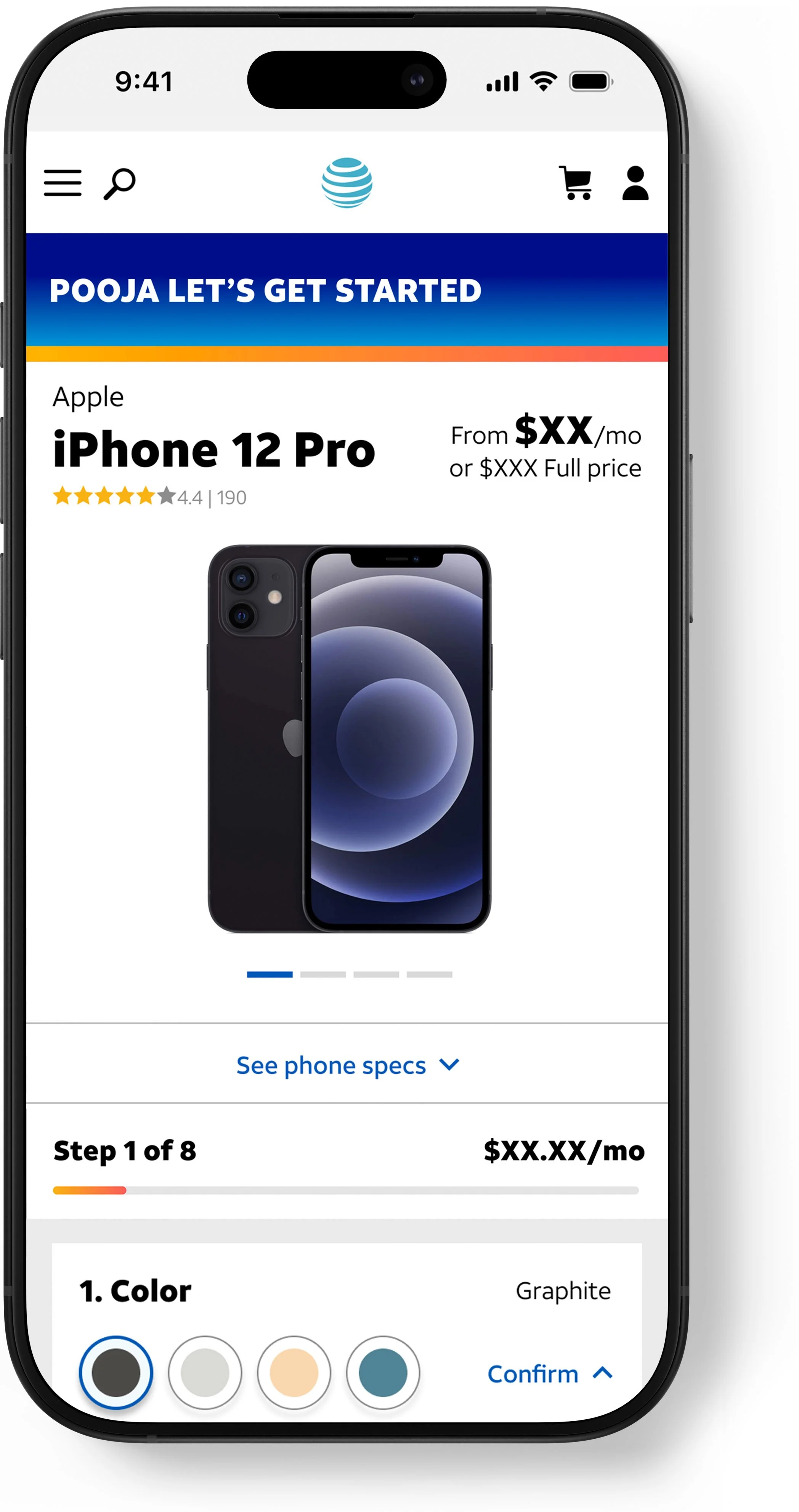This screenshot has width=799, height=1512.
Task: Open the 4.4 star rating reviews
Action: [149, 497]
